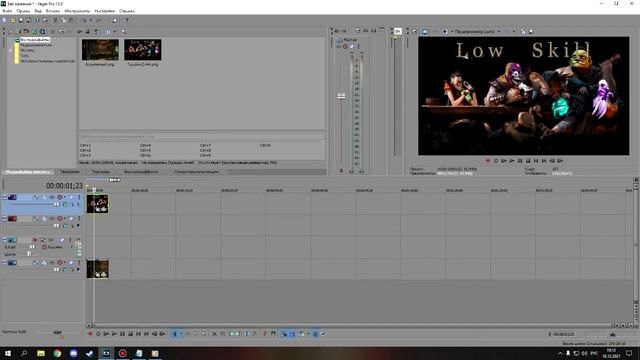Open the Вставка menu
The height and width of the screenshot is (360, 640).
point(53,11)
